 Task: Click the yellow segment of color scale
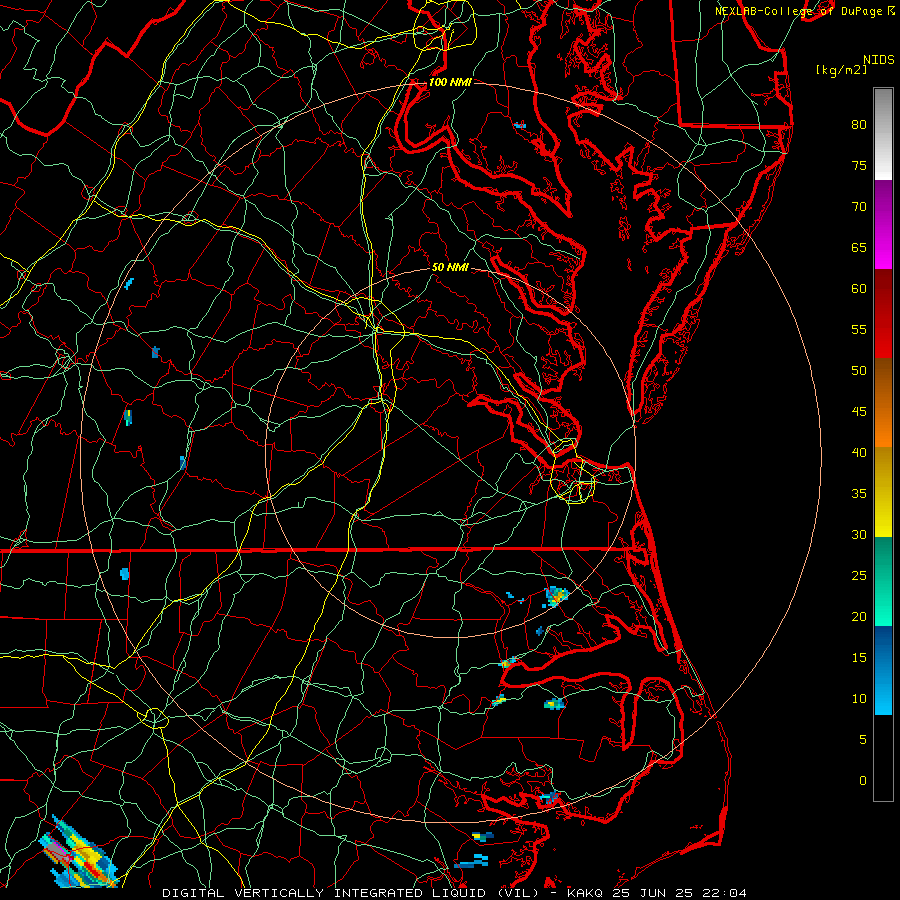pyautogui.click(x=883, y=492)
